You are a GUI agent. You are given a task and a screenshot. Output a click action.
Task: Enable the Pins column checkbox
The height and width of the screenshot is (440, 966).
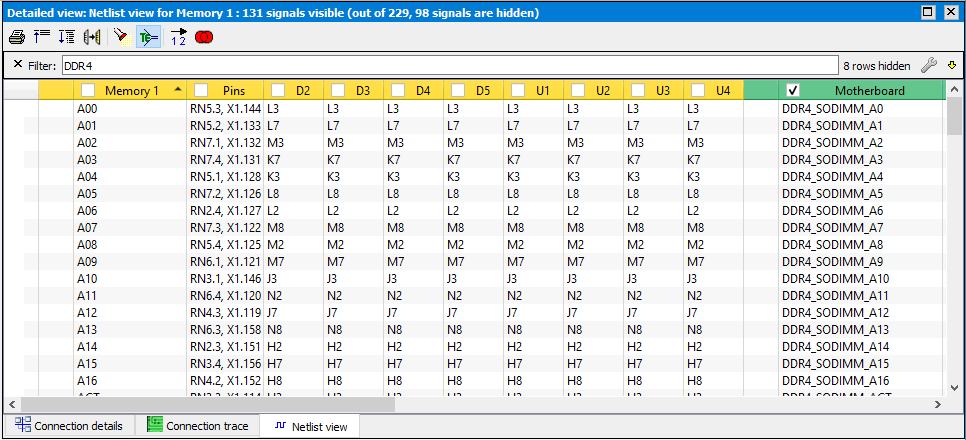tap(201, 91)
